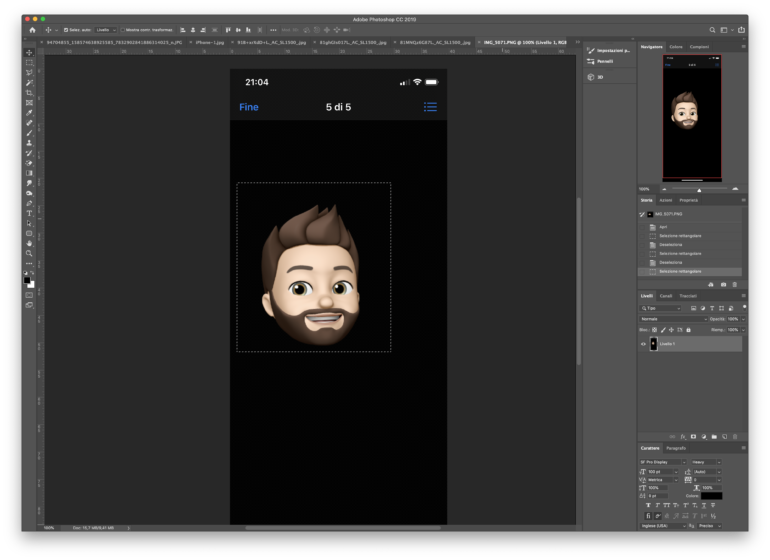Select the Horizontal Type tool

pyautogui.click(x=29, y=213)
